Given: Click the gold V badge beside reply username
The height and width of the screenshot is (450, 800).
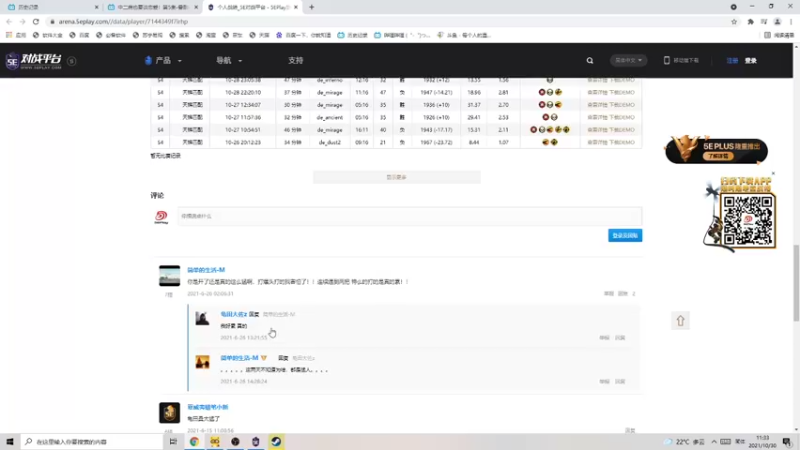Looking at the screenshot, I should [x=264, y=358].
